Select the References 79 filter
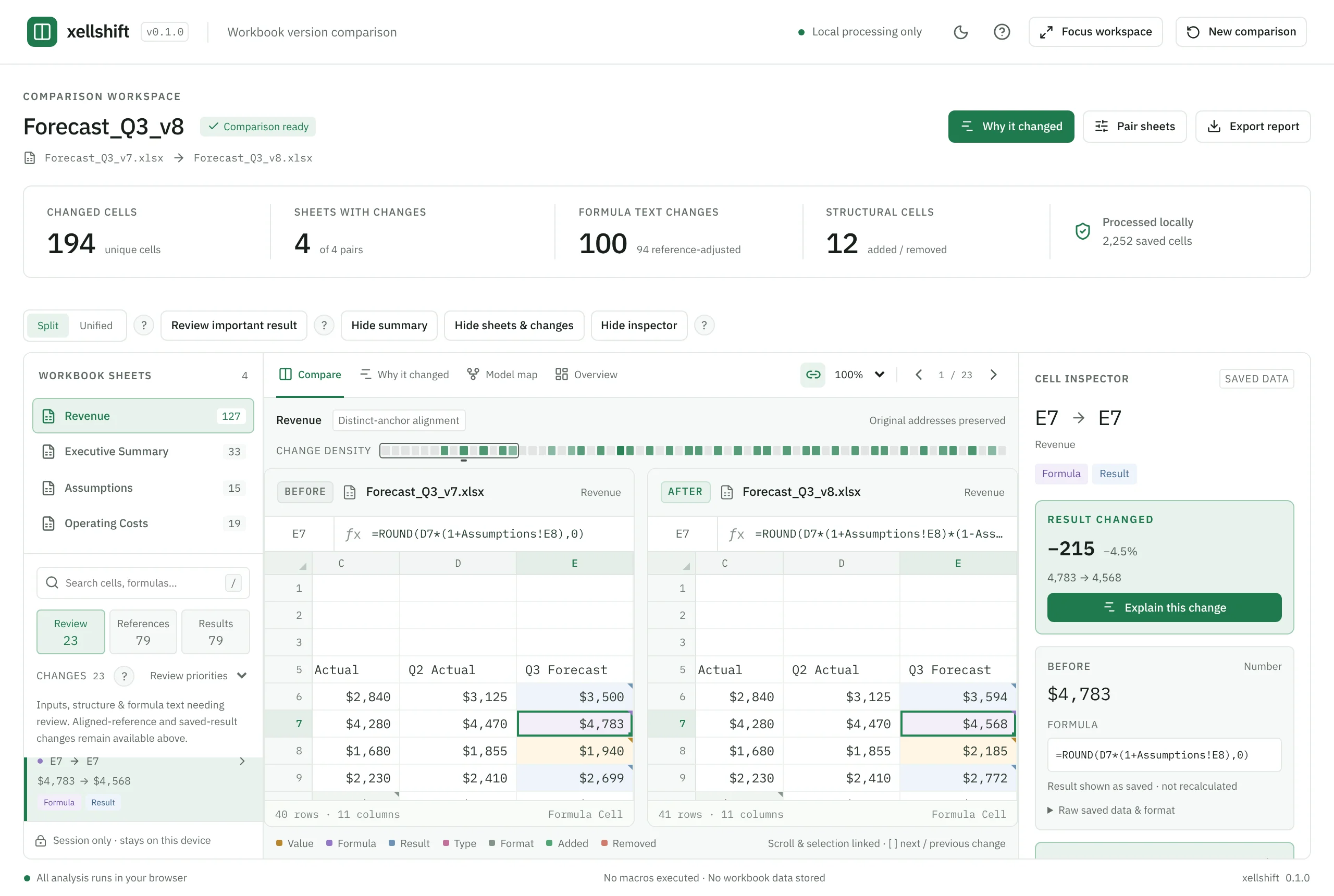 [x=143, y=632]
